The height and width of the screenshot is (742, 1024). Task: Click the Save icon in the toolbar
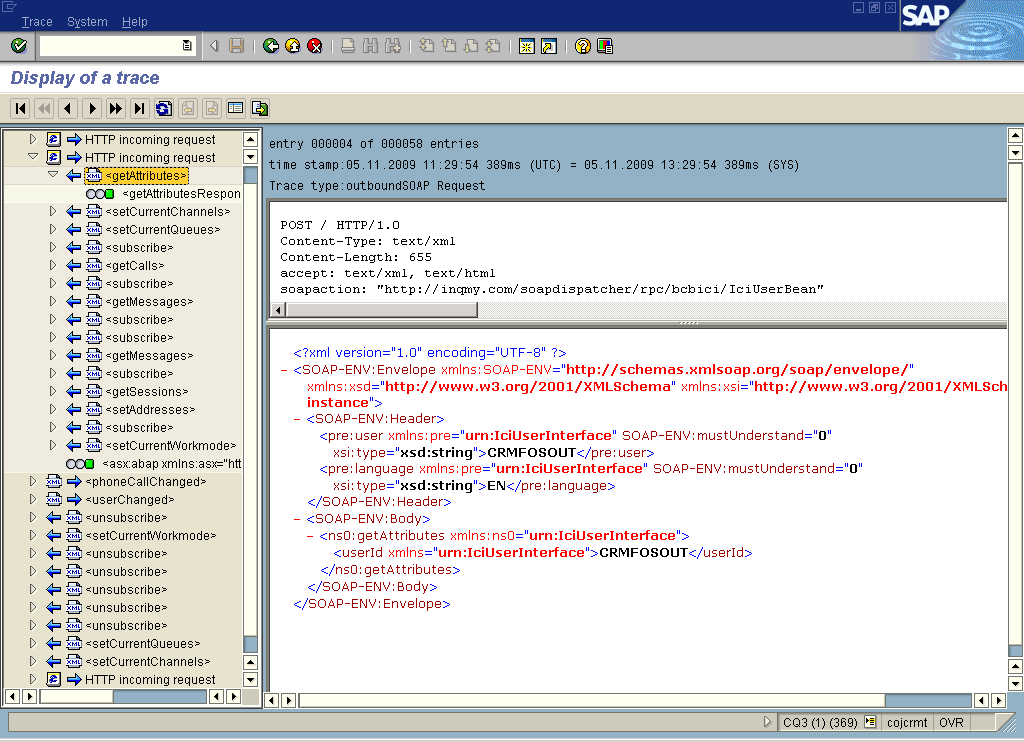[x=237, y=45]
